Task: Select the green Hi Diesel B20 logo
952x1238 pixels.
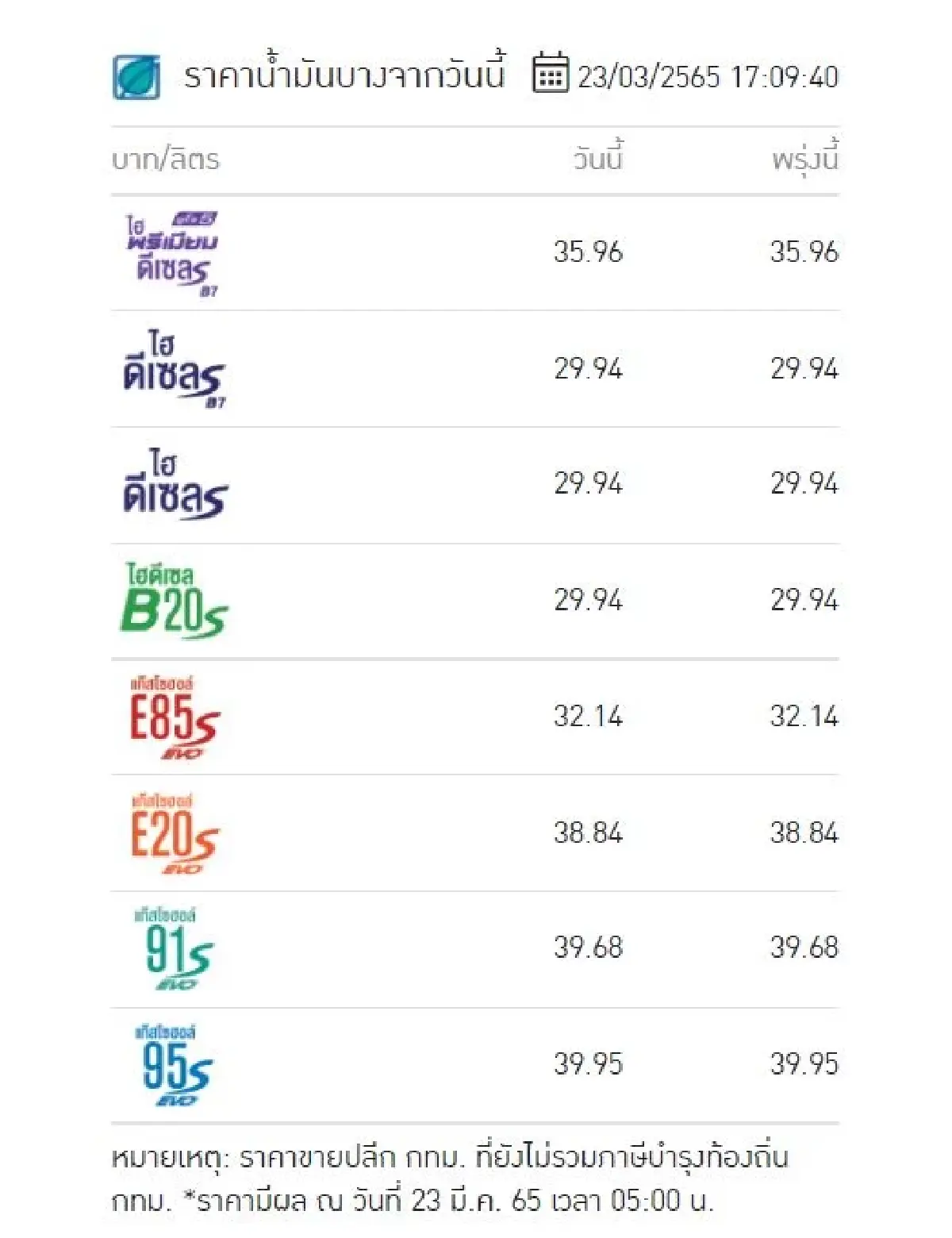Action: [x=174, y=601]
